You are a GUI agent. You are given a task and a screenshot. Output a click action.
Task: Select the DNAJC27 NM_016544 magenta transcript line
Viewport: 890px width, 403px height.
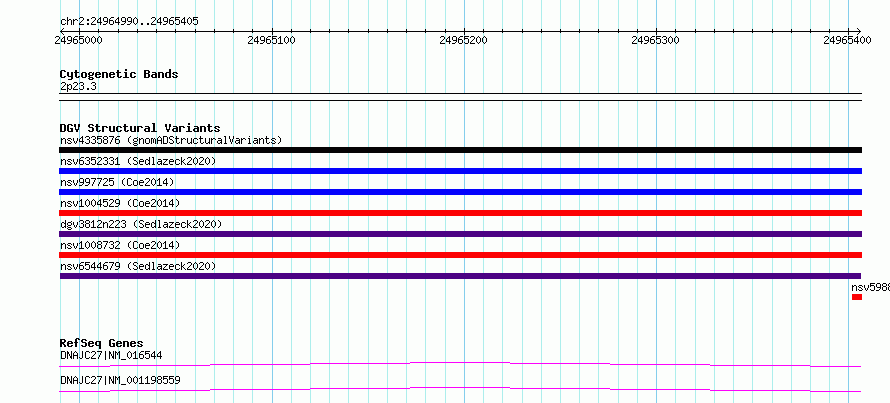point(460,364)
